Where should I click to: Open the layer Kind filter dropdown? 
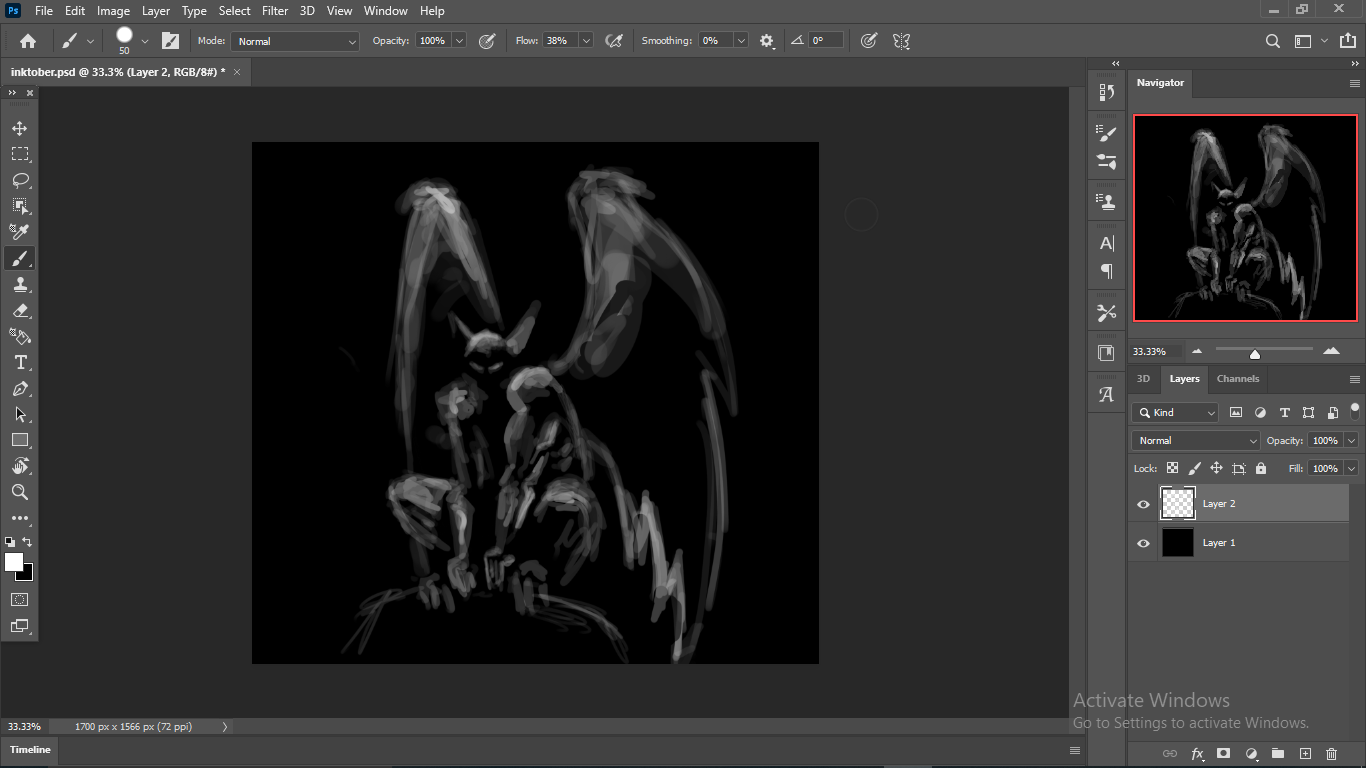(x=1175, y=412)
